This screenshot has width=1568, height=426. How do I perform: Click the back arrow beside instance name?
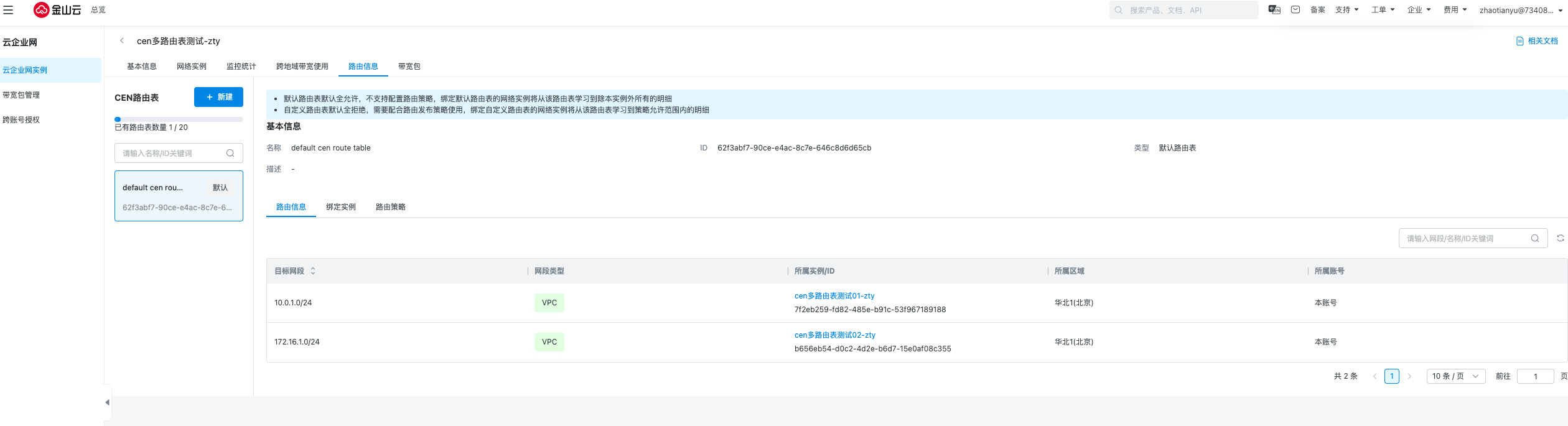coord(122,41)
